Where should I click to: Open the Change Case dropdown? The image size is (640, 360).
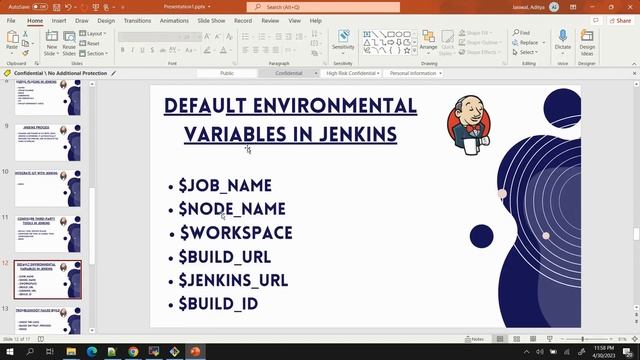190,50
